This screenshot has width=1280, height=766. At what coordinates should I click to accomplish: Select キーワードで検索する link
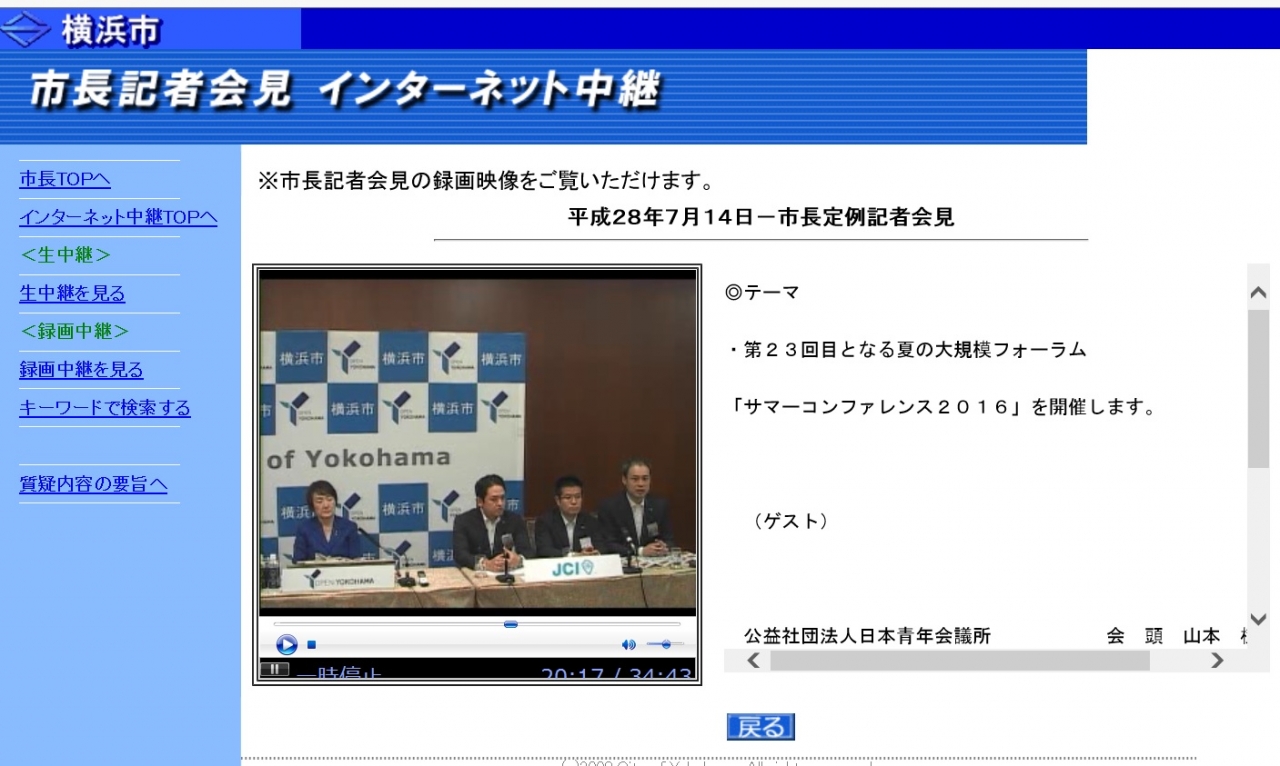click(x=105, y=408)
